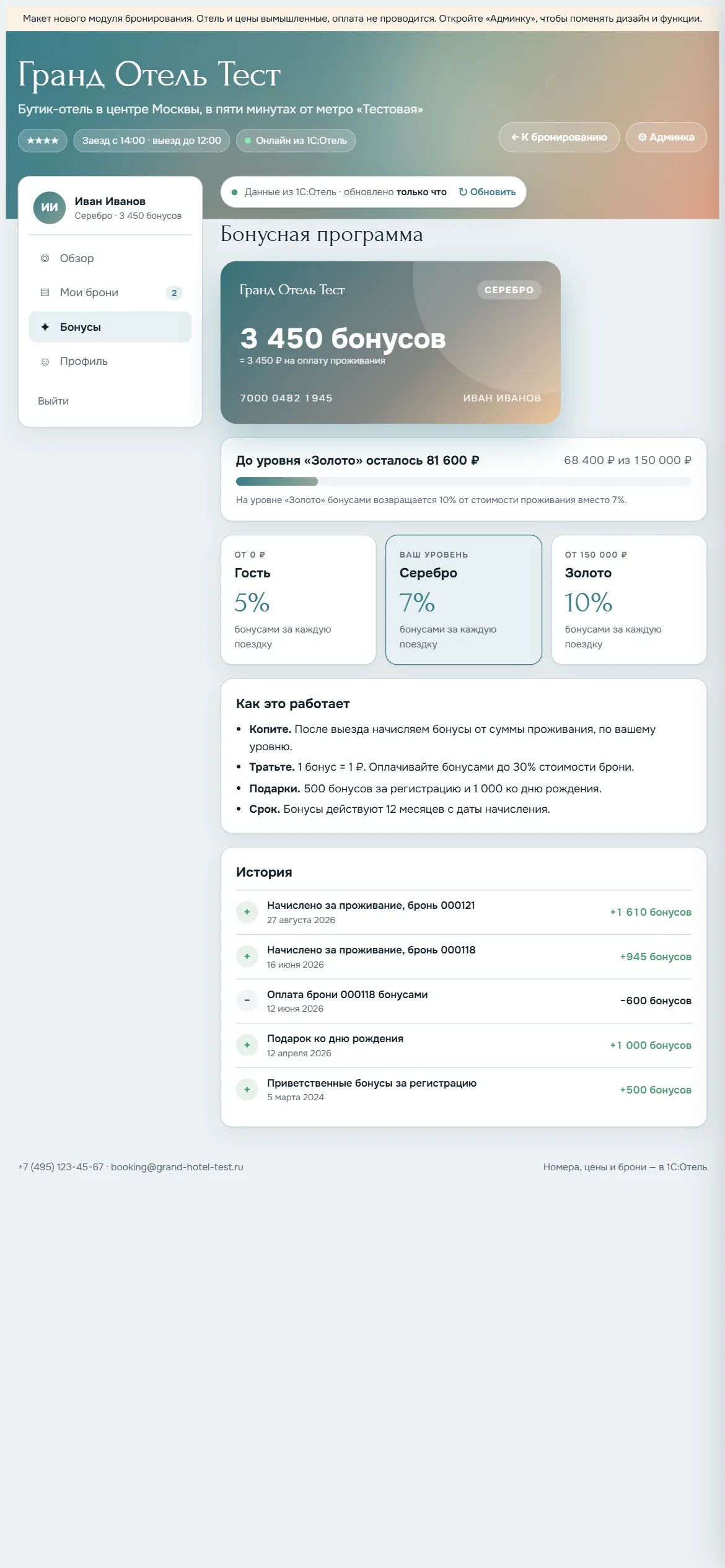Click Приветственные бонусы за регистрацию entry

372,1083
